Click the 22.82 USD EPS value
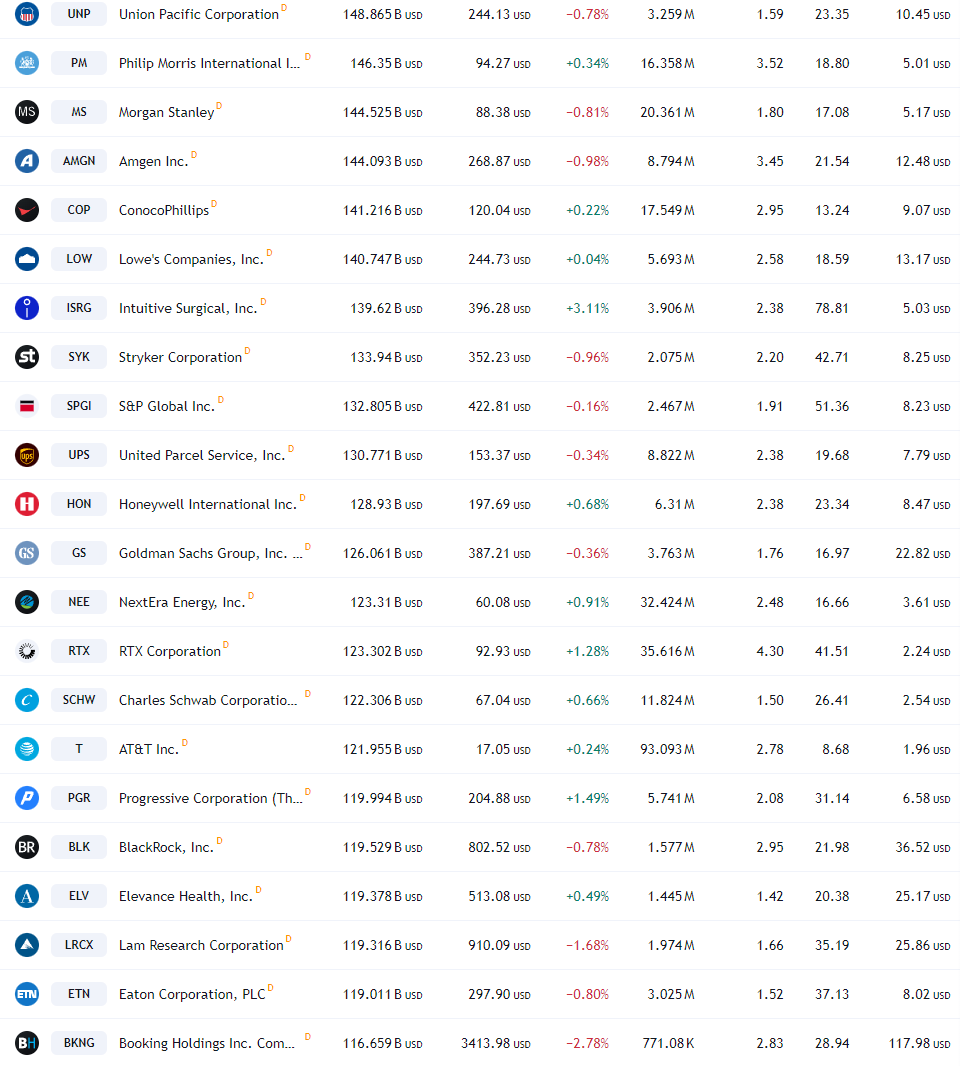 [x=923, y=553]
